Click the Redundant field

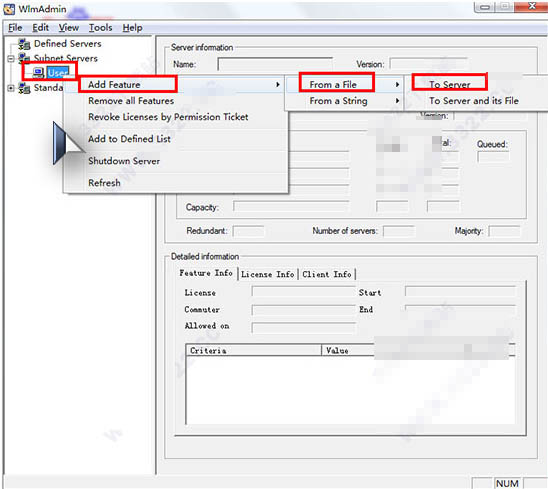[x=248, y=231]
